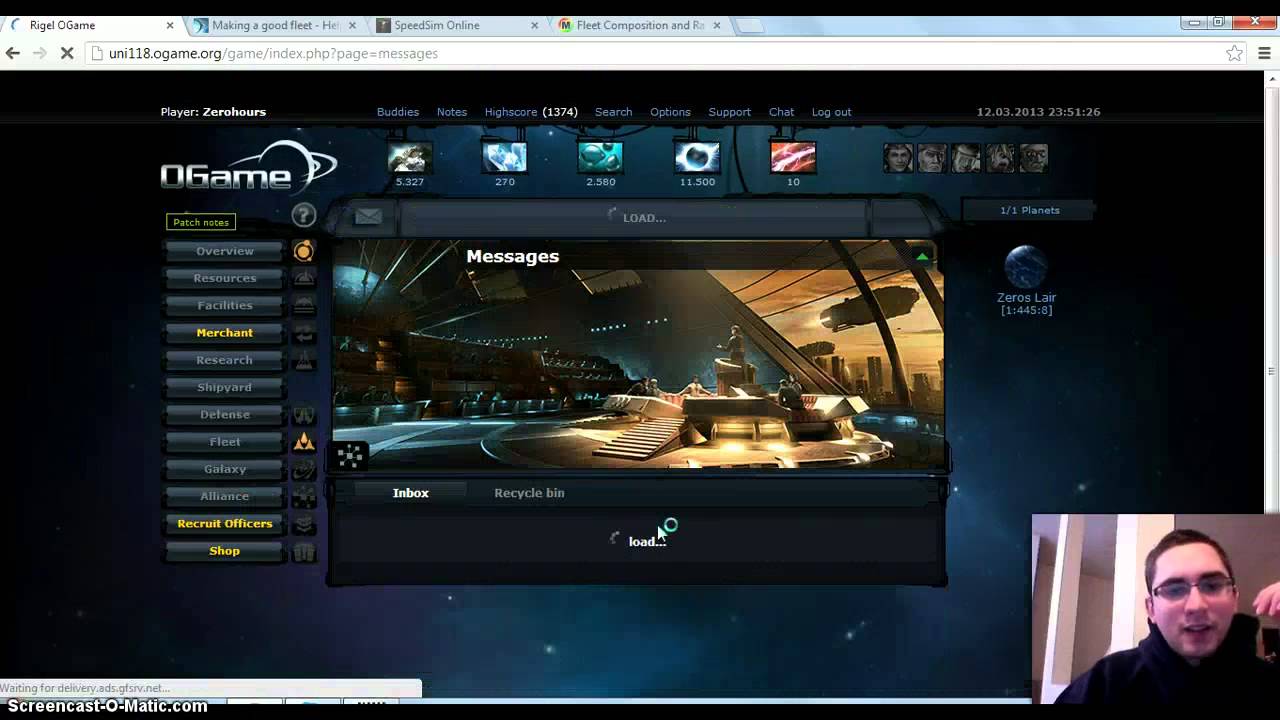Open the Options link
This screenshot has width=1280, height=720.
coord(670,112)
